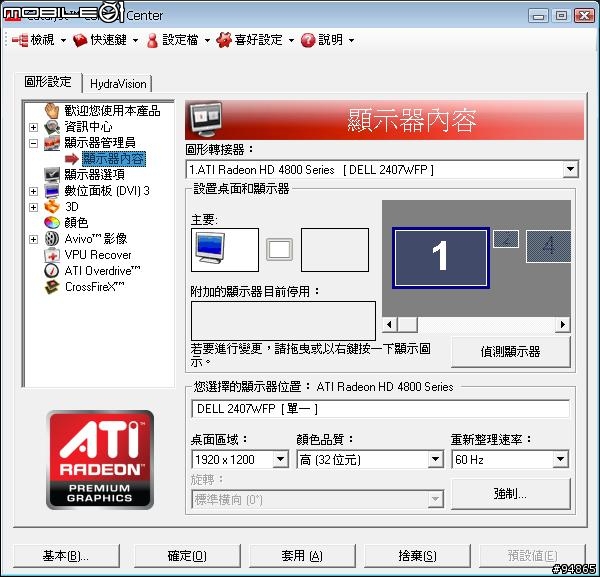Close the Catalyst Control Center window

click(x=584, y=16)
